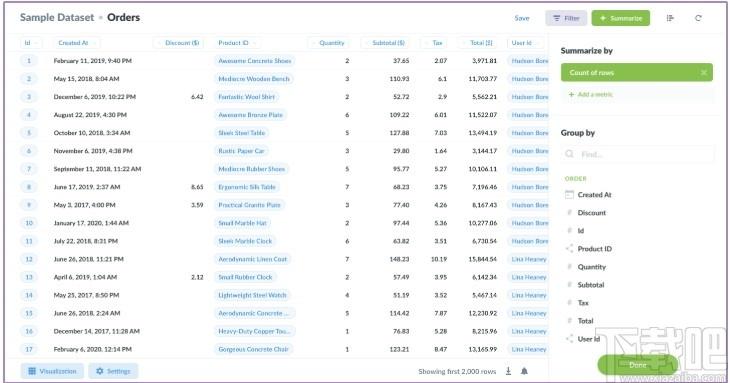Open the Visualization tab at bottom

[52, 371]
